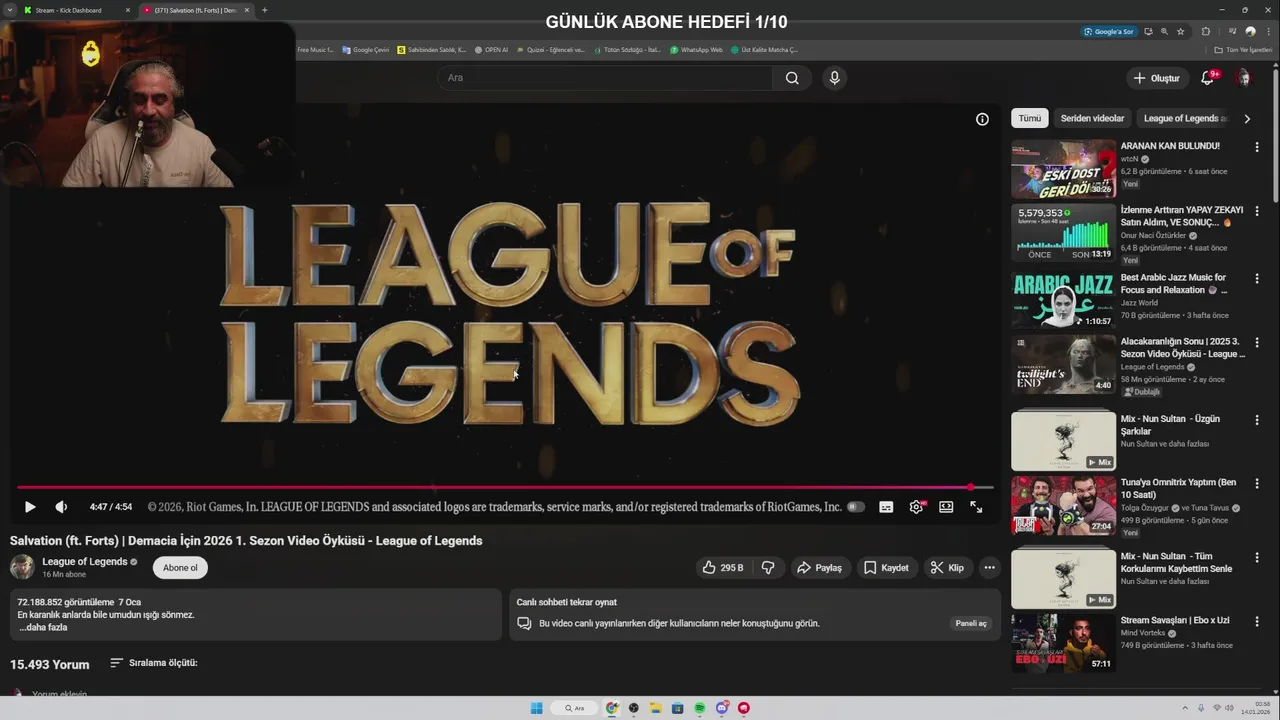Open the Oluştur create menu
The height and width of the screenshot is (720, 1280).
pos(1157,78)
